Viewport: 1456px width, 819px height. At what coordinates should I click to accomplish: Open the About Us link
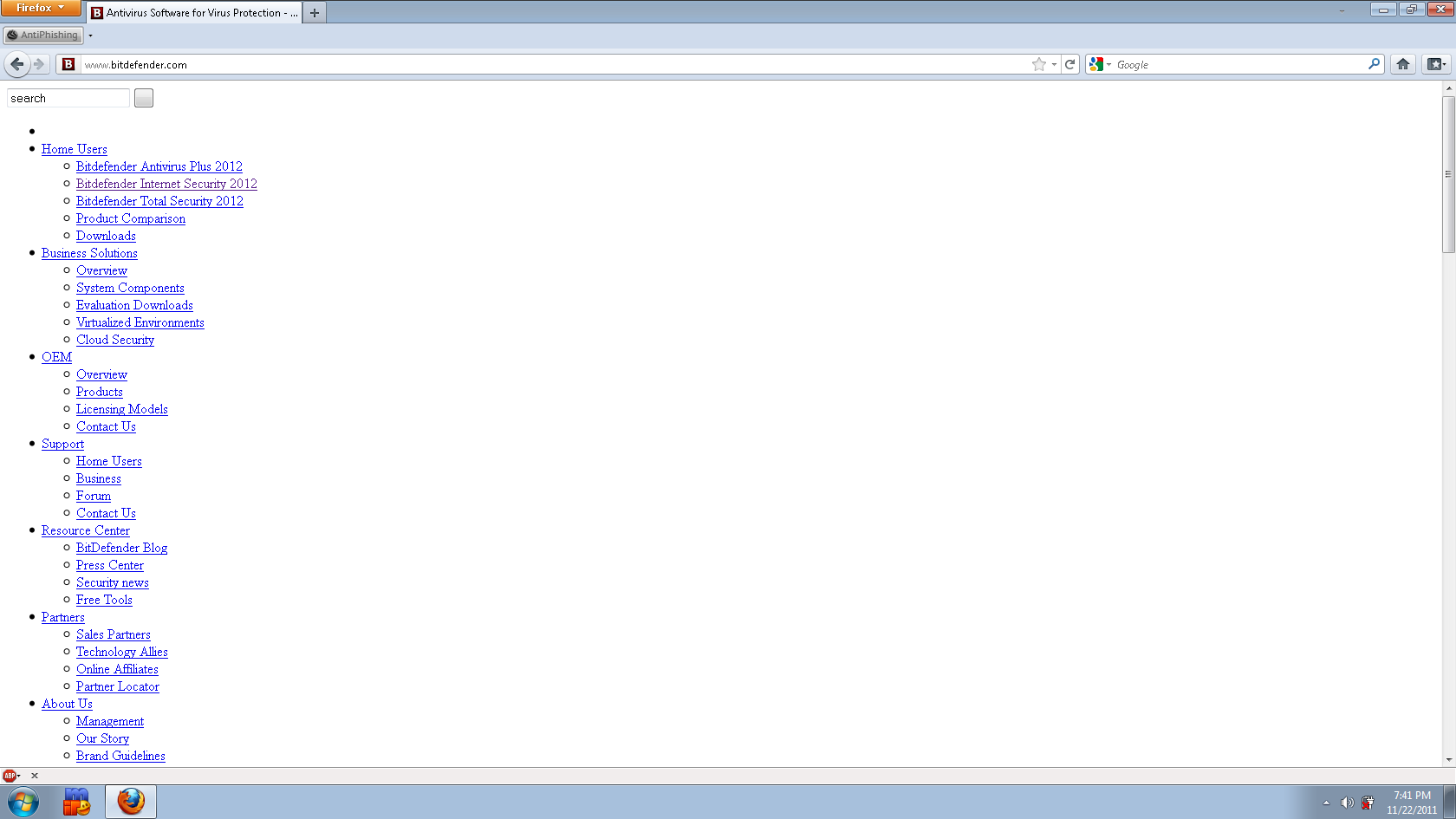tap(67, 704)
